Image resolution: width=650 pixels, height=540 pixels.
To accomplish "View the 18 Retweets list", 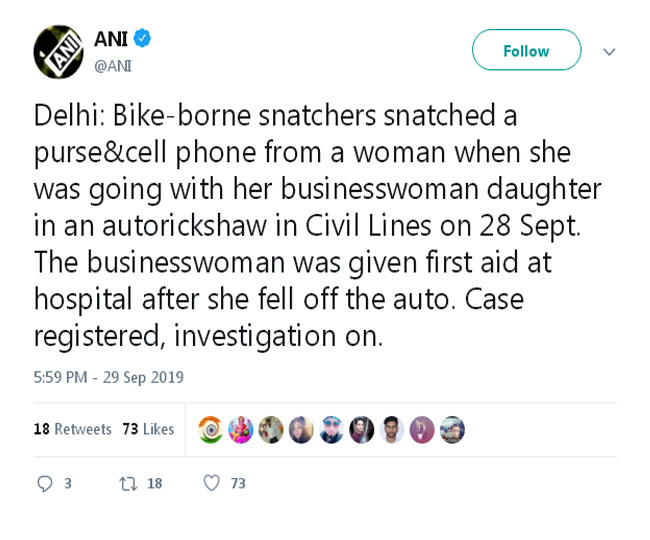I will coord(72,429).
